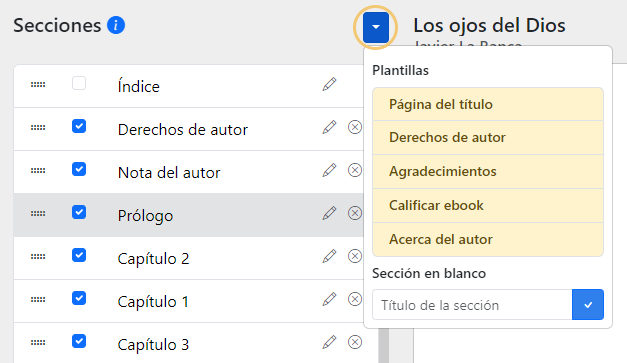This screenshot has height=363, width=627.
Task: Delete the Nota del autor section
Action: pyautogui.click(x=355, y=170)
